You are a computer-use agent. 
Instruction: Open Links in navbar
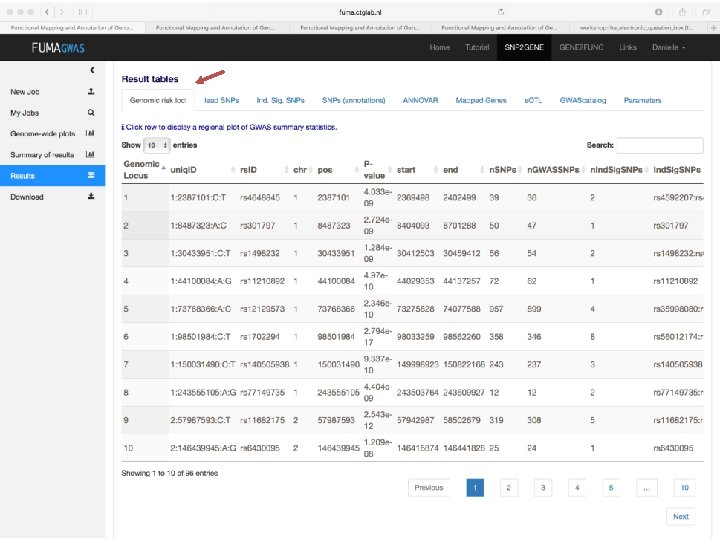click(x=628, y=47)
